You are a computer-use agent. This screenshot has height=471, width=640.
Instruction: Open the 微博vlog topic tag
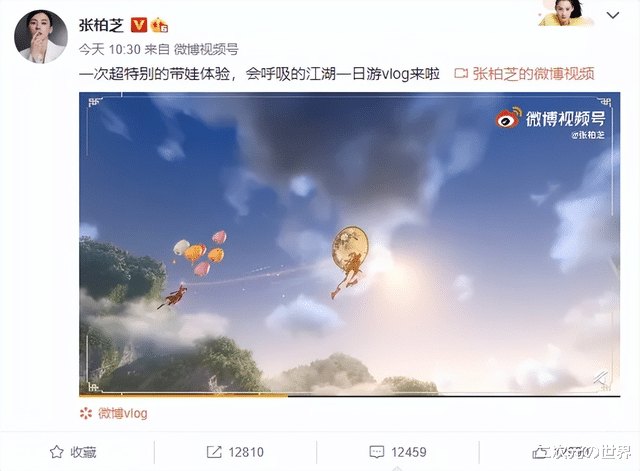[122, 413]
